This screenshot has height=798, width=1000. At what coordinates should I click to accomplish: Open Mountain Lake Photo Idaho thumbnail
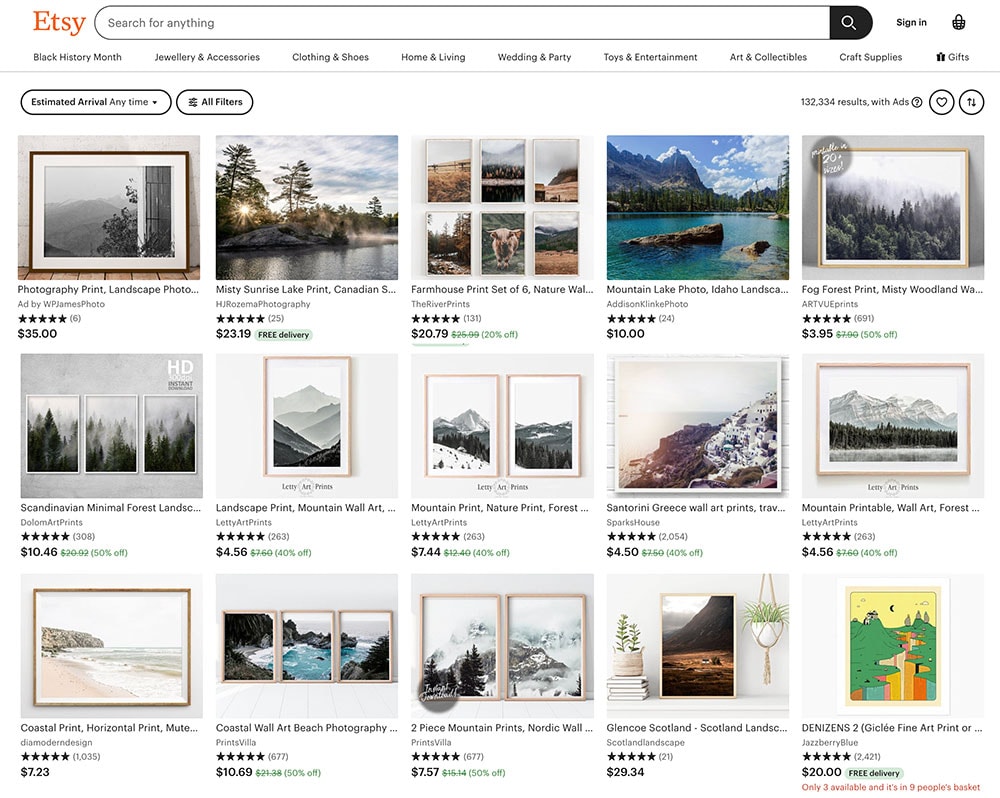(x=698, y=207)
